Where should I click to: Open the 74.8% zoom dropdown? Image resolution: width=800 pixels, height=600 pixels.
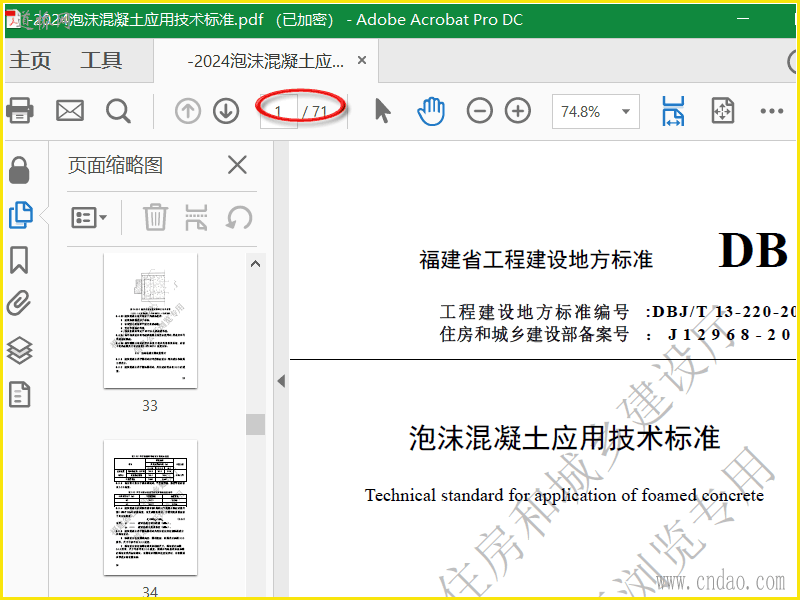(595, 111)
